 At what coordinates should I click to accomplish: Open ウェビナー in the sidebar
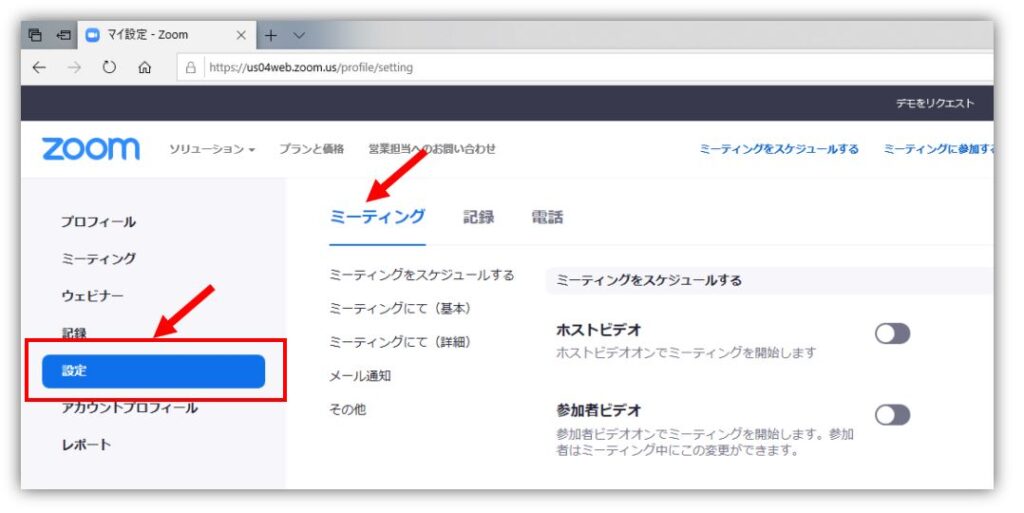click(x=92, y=296)
